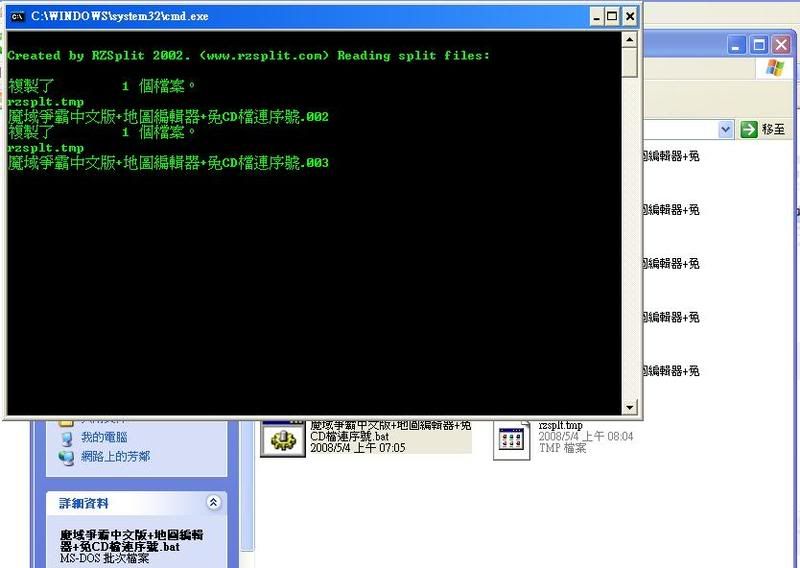Collapse the 詳細資料 details panel
800x568 pixels.
point(213,502)
